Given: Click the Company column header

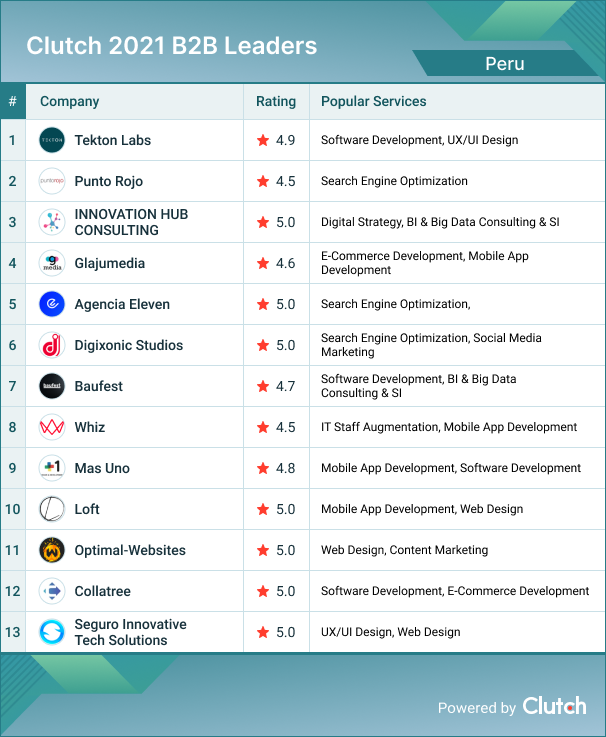Looking at the screenshot, I should click(69, 101).
